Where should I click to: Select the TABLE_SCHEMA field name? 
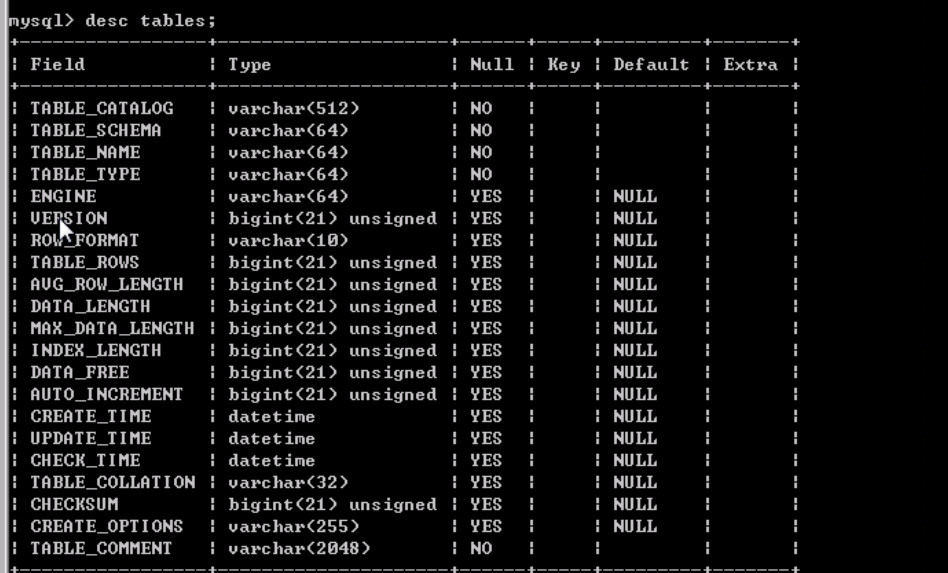[x=96, y=130]
